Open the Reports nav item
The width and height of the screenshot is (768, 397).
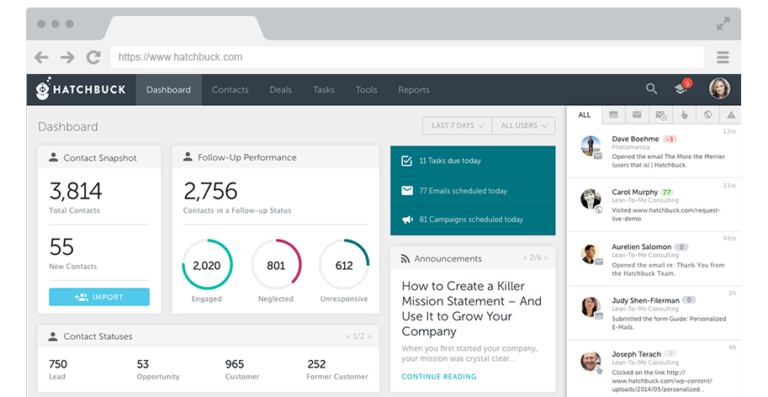[x=413, y=90]
